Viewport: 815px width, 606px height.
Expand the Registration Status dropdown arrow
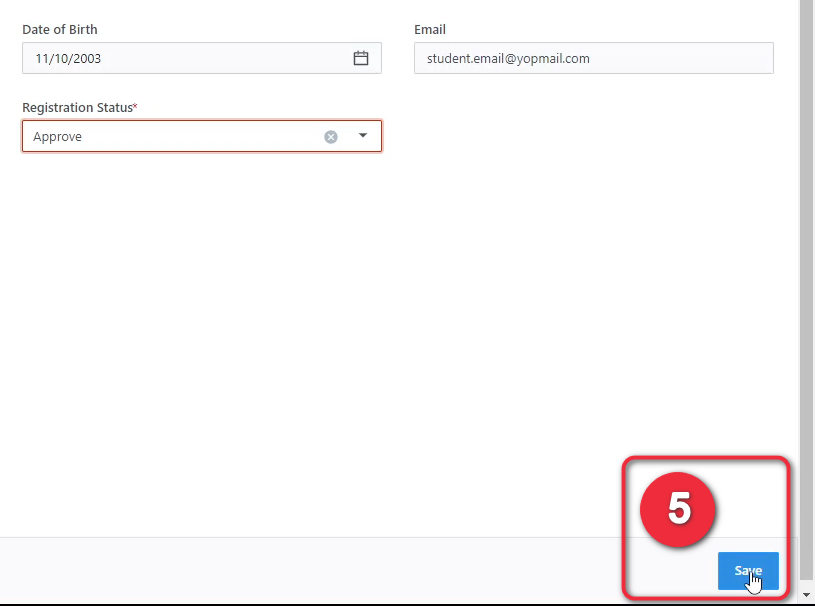click(363, 136)
